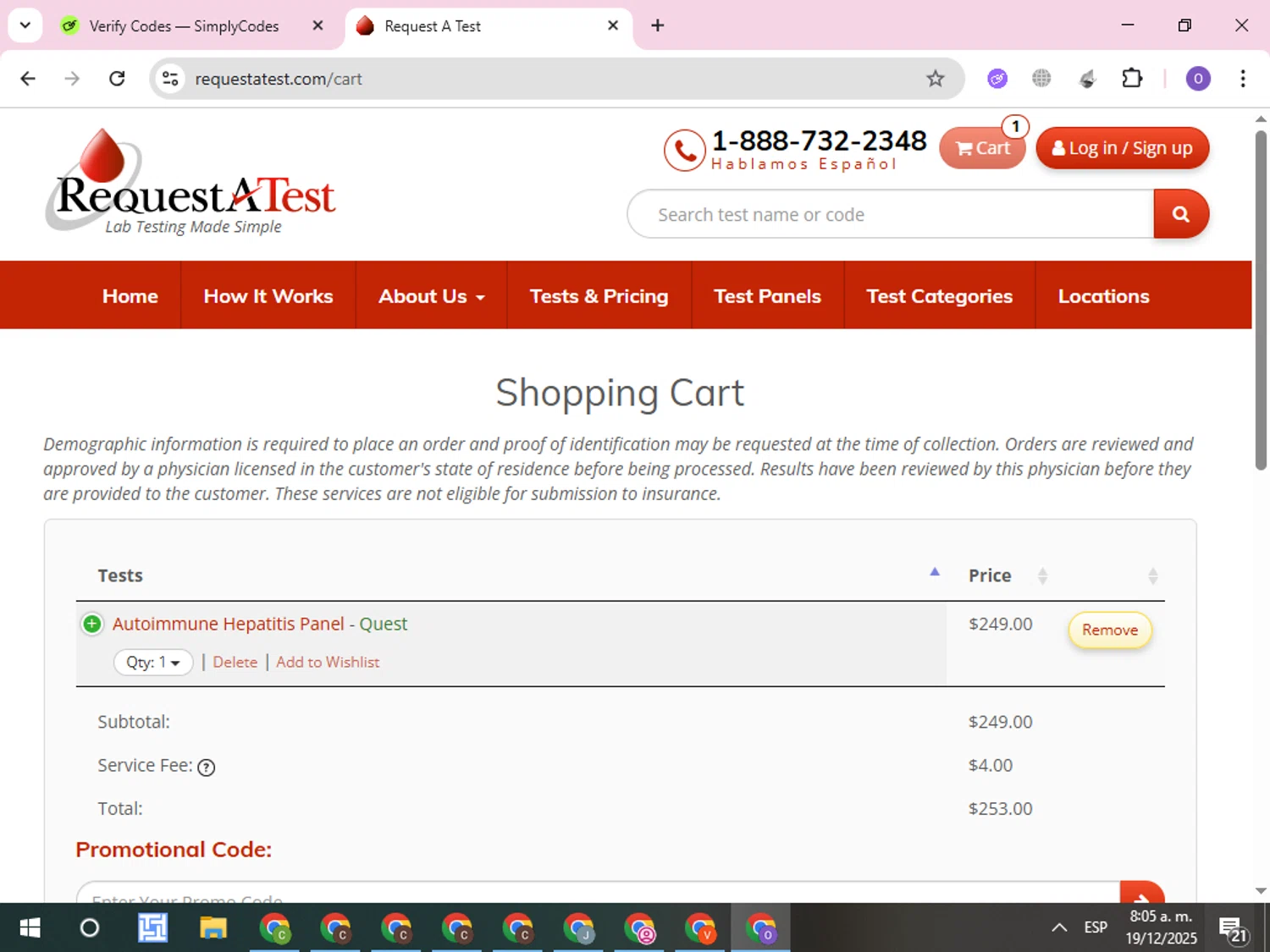Open the Cart button

(x=982, y=148)
